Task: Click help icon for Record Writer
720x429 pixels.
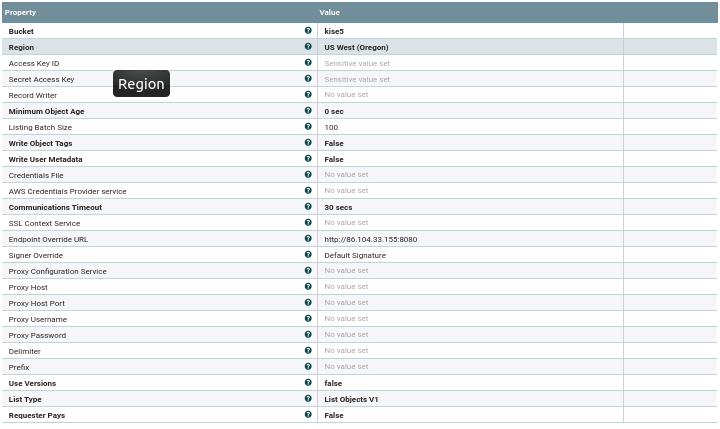Action: pyautogui.click(x=308, y=94)
